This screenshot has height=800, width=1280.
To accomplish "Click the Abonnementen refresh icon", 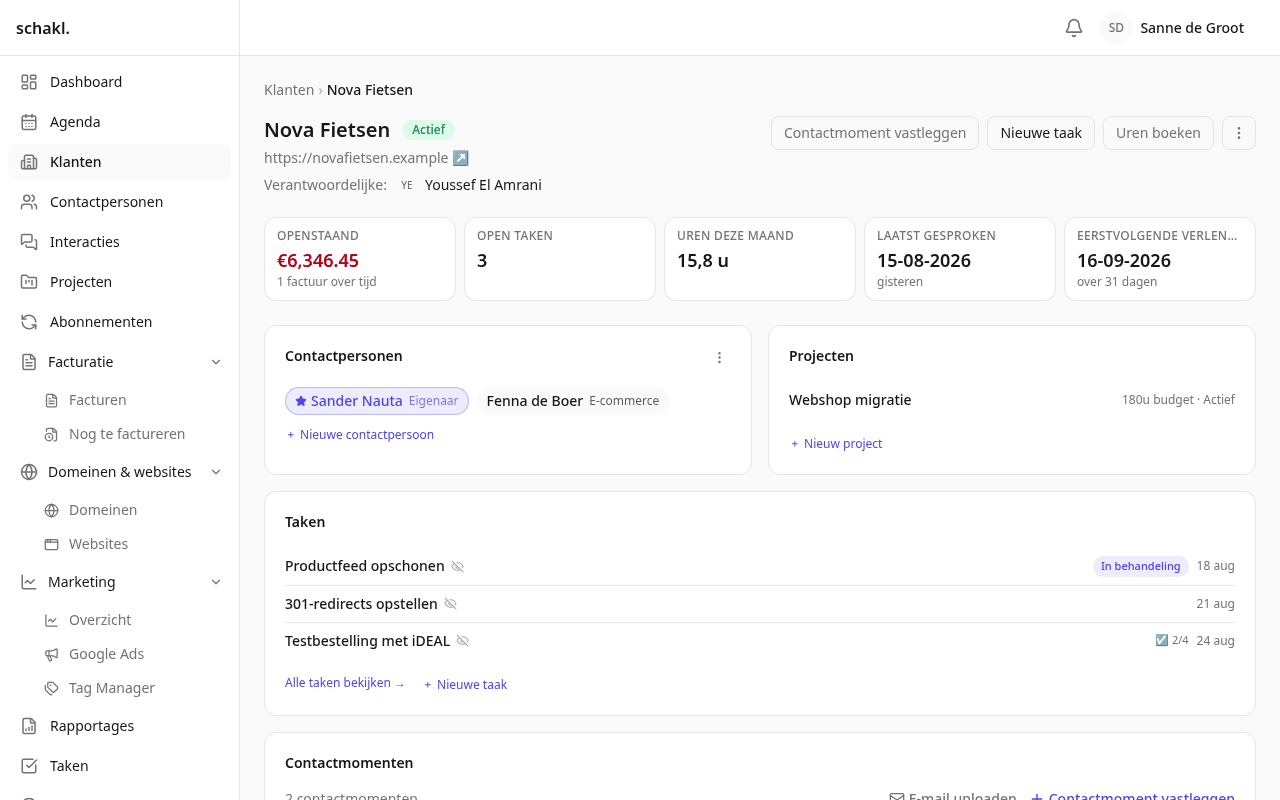I will 29,322.
